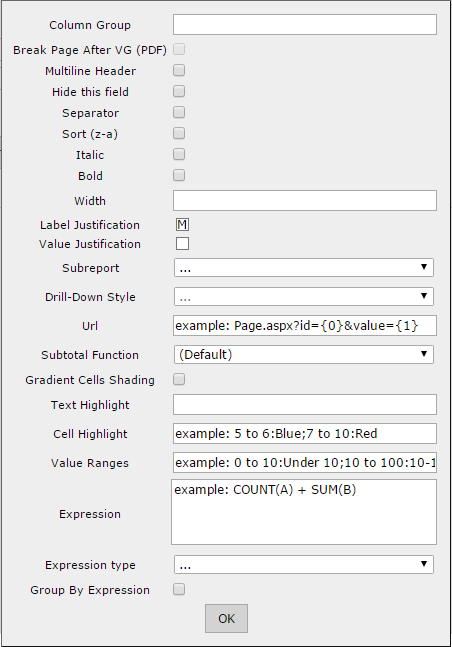Screen dimensions: 452x647
Task: Check Group By Expression
Action: click(179, 590)
